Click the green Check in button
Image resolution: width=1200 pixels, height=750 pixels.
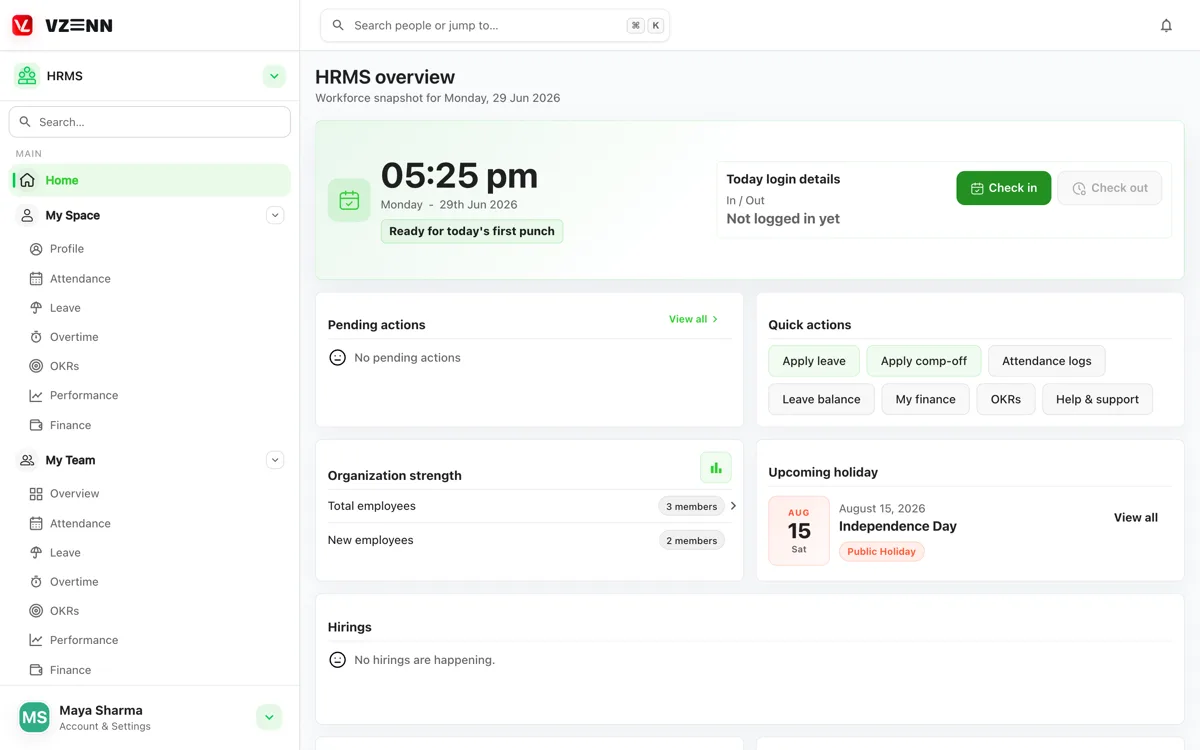tap(1003, 188)
